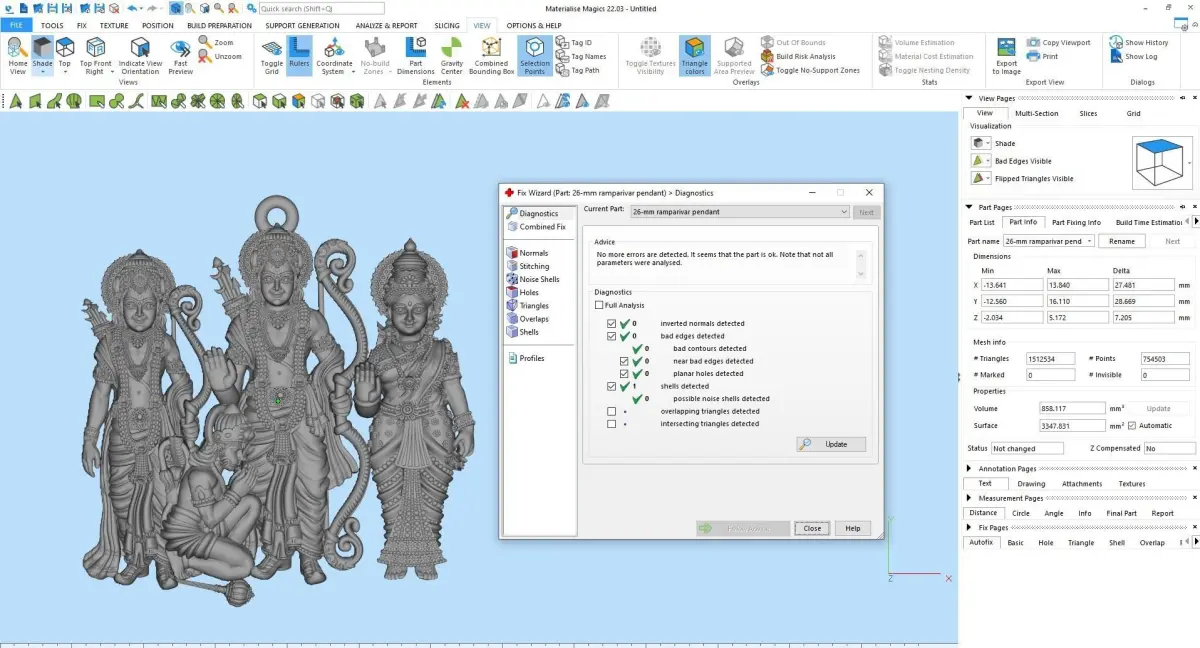Image resolution: width=1200 pixels, height=648 pixels.
Task: Switch to Multi-Section tab
Action: click(x=1036, y=113)
